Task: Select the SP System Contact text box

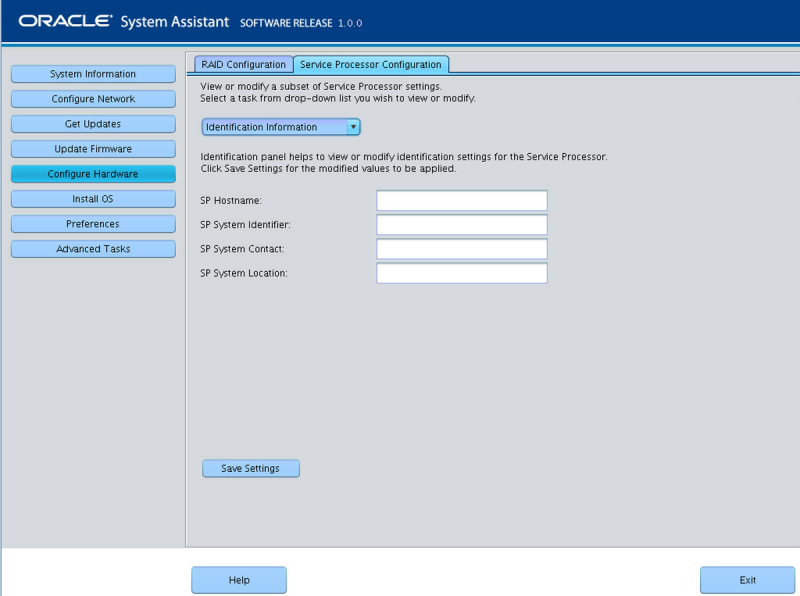Action: pyautogui.click(x=462, y=249)
